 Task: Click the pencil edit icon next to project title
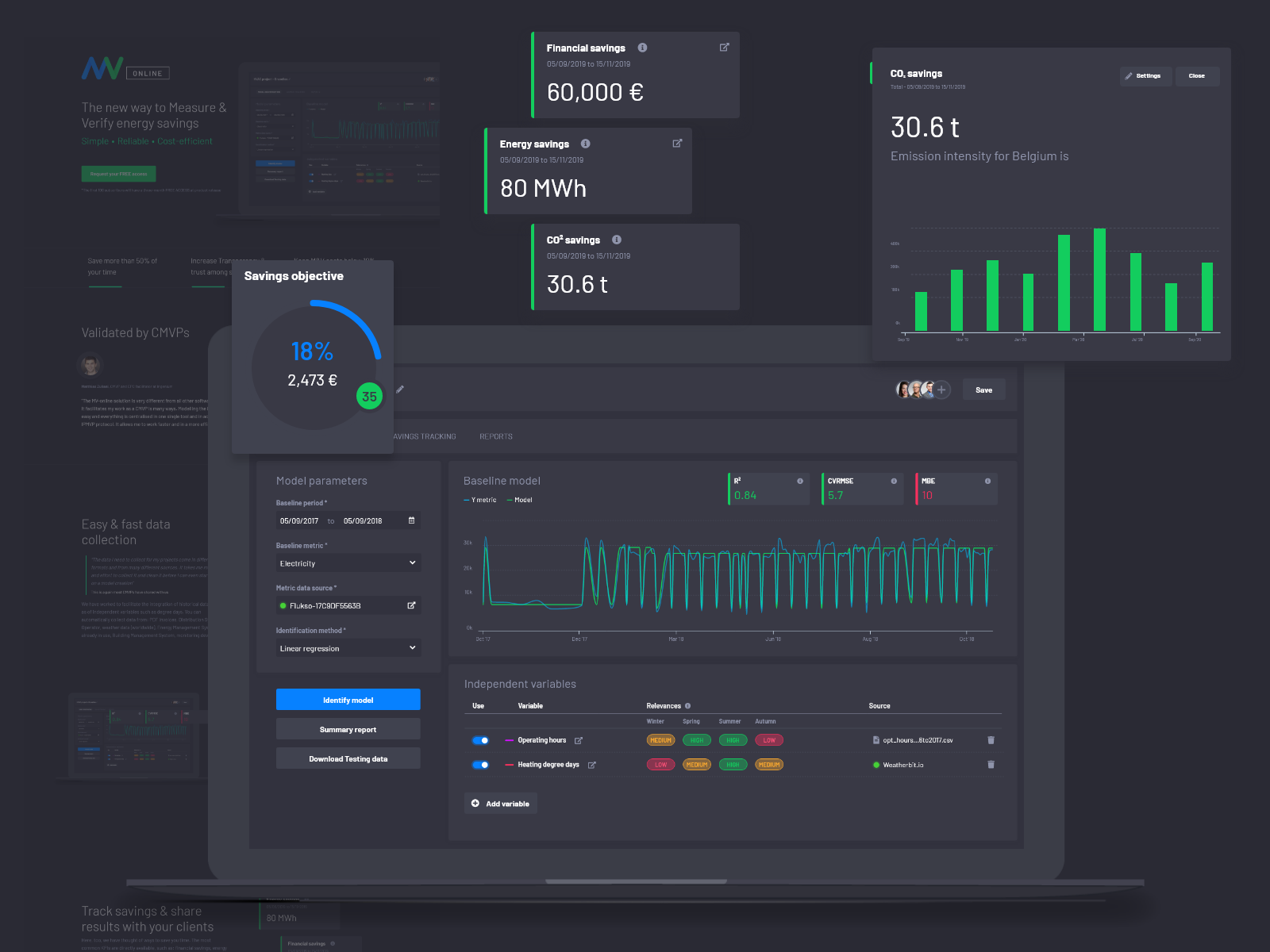[400, 390]
